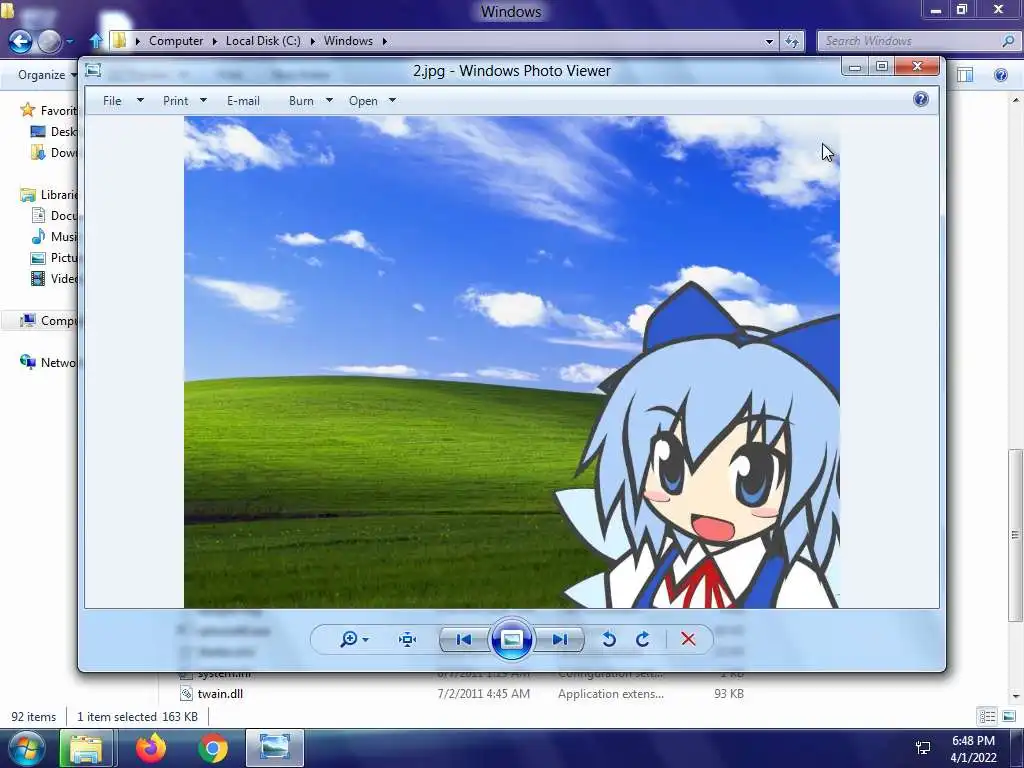
Task: Click the search magnifier in Explorer
Action: coord(1009,41)
